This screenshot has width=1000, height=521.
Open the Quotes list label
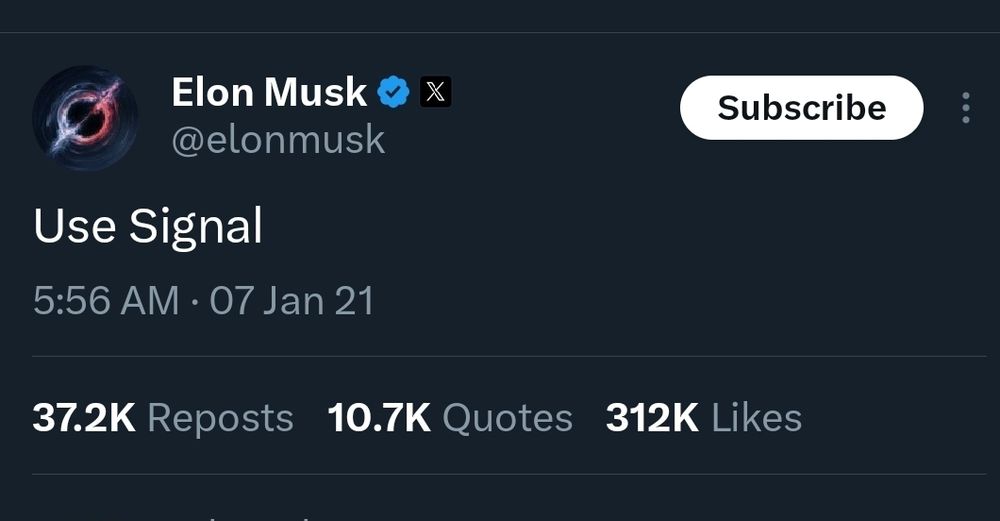point(507,418)
